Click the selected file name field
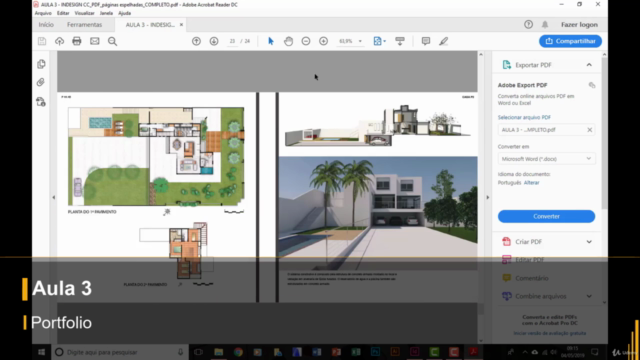Image resolution: width=640 pixels, height=360 pixels. pos(546,130)
